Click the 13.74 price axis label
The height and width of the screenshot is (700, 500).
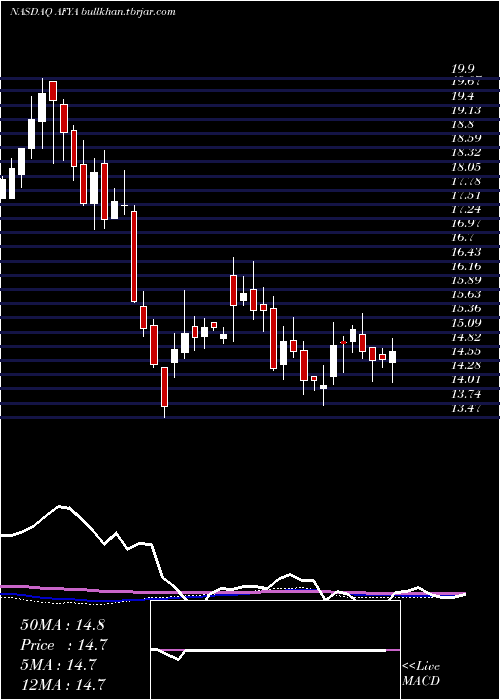466,394
